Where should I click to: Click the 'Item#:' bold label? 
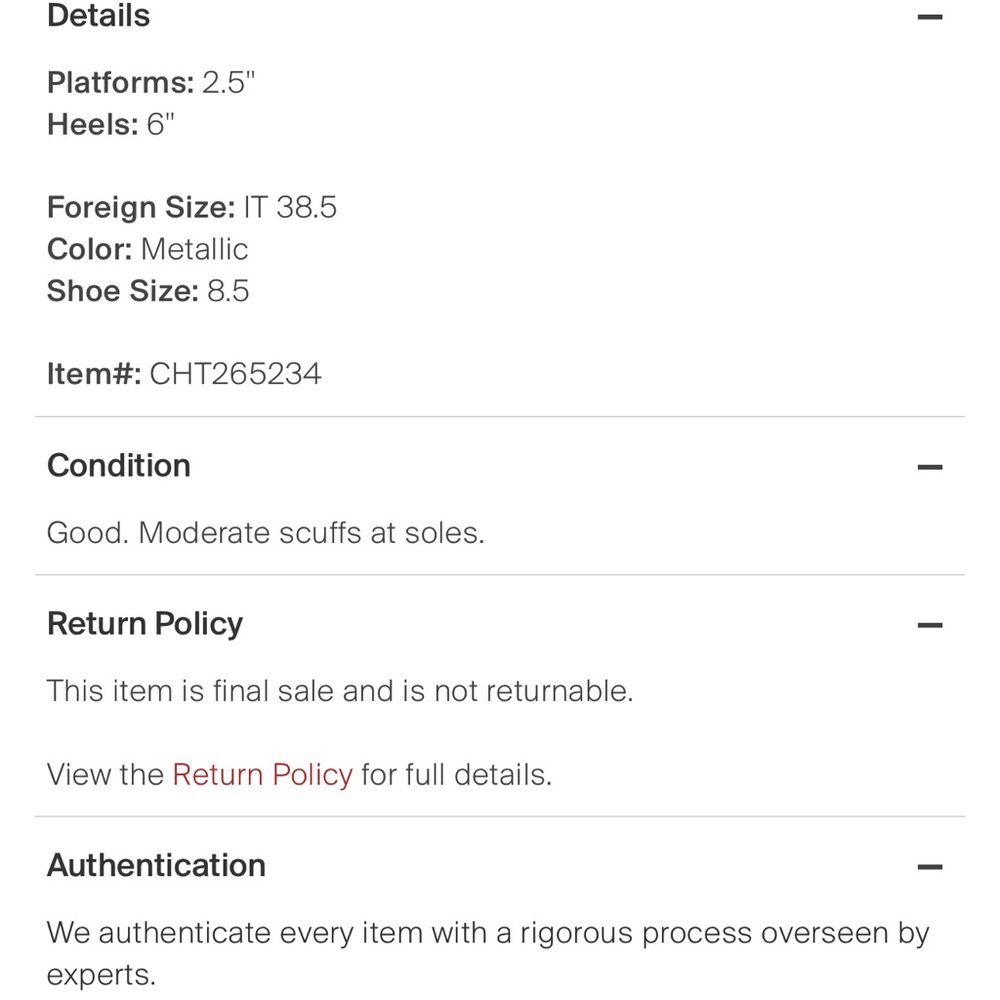[94, 374]
